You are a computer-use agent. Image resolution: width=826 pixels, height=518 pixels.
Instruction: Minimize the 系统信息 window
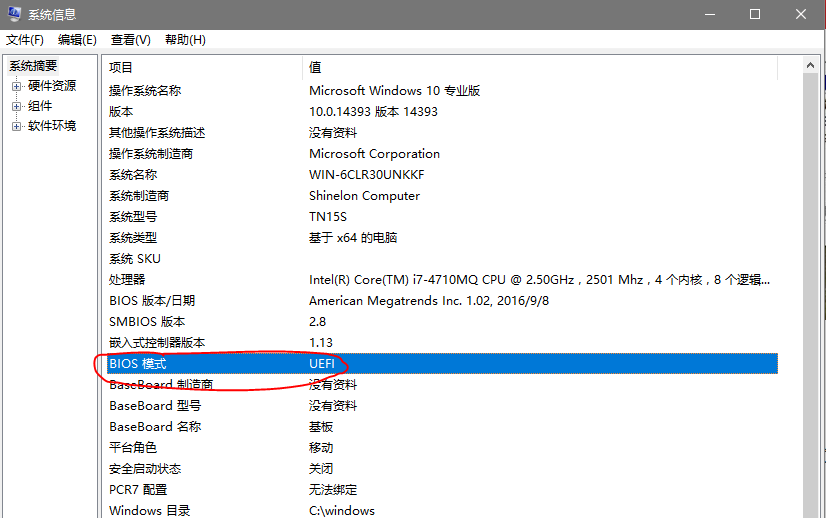click(x=710, y=14)
